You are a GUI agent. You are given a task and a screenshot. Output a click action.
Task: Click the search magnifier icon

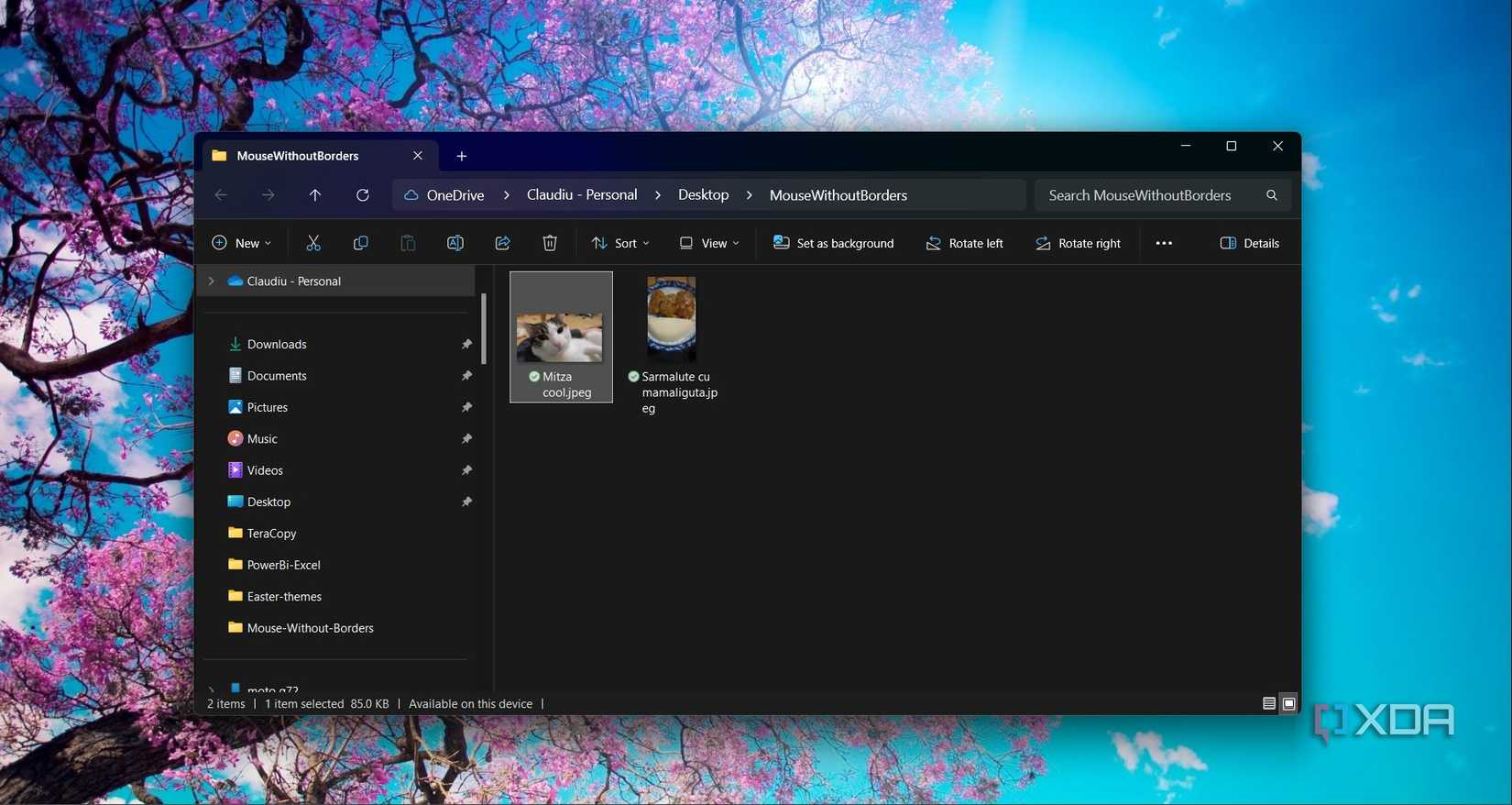click(x=1272, y=195)
